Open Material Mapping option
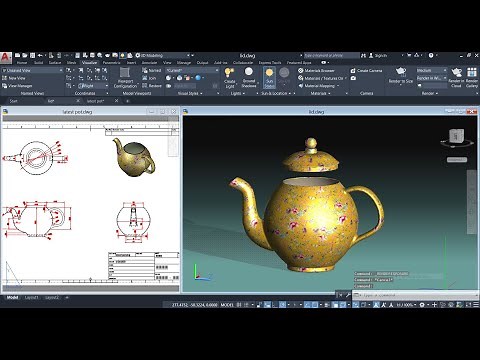 coord(318,86)
